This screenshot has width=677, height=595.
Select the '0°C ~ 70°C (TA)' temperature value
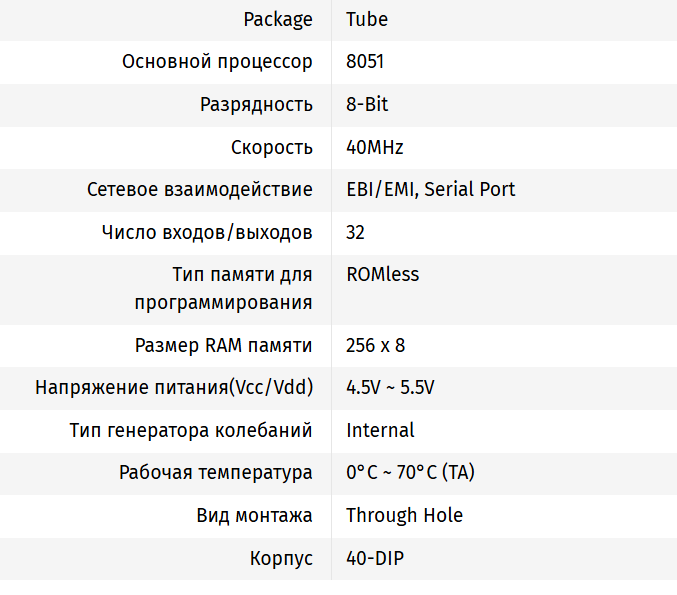coord(410,473)
